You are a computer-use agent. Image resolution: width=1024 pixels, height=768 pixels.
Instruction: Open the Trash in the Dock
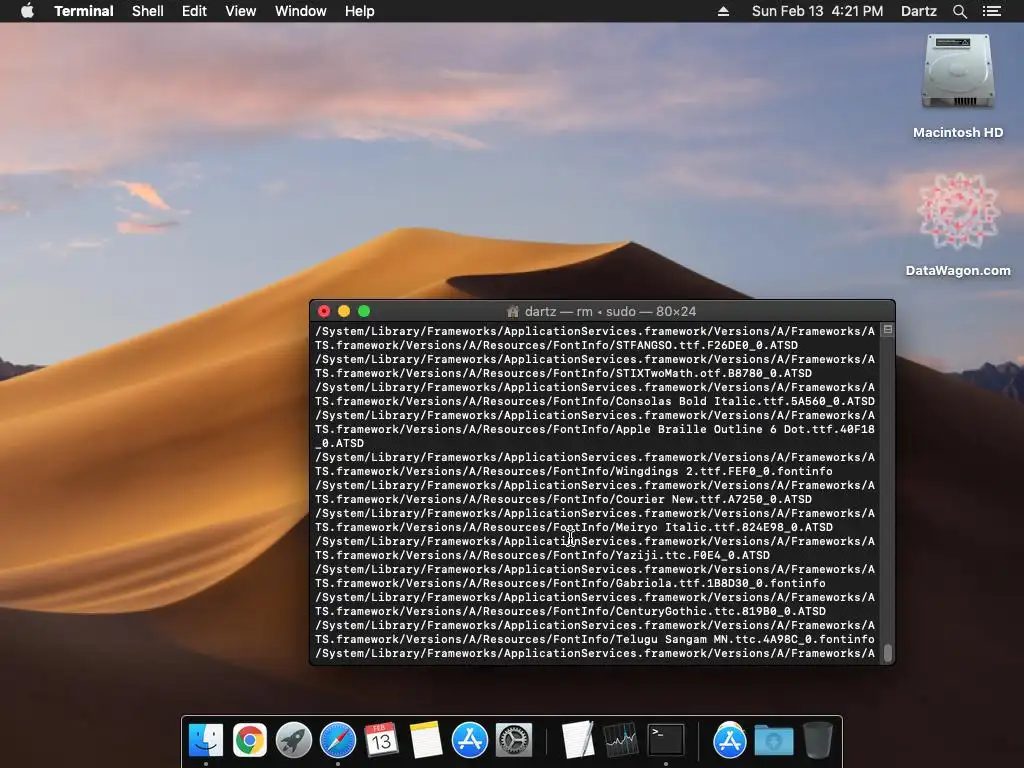click(x=817, y=740)
